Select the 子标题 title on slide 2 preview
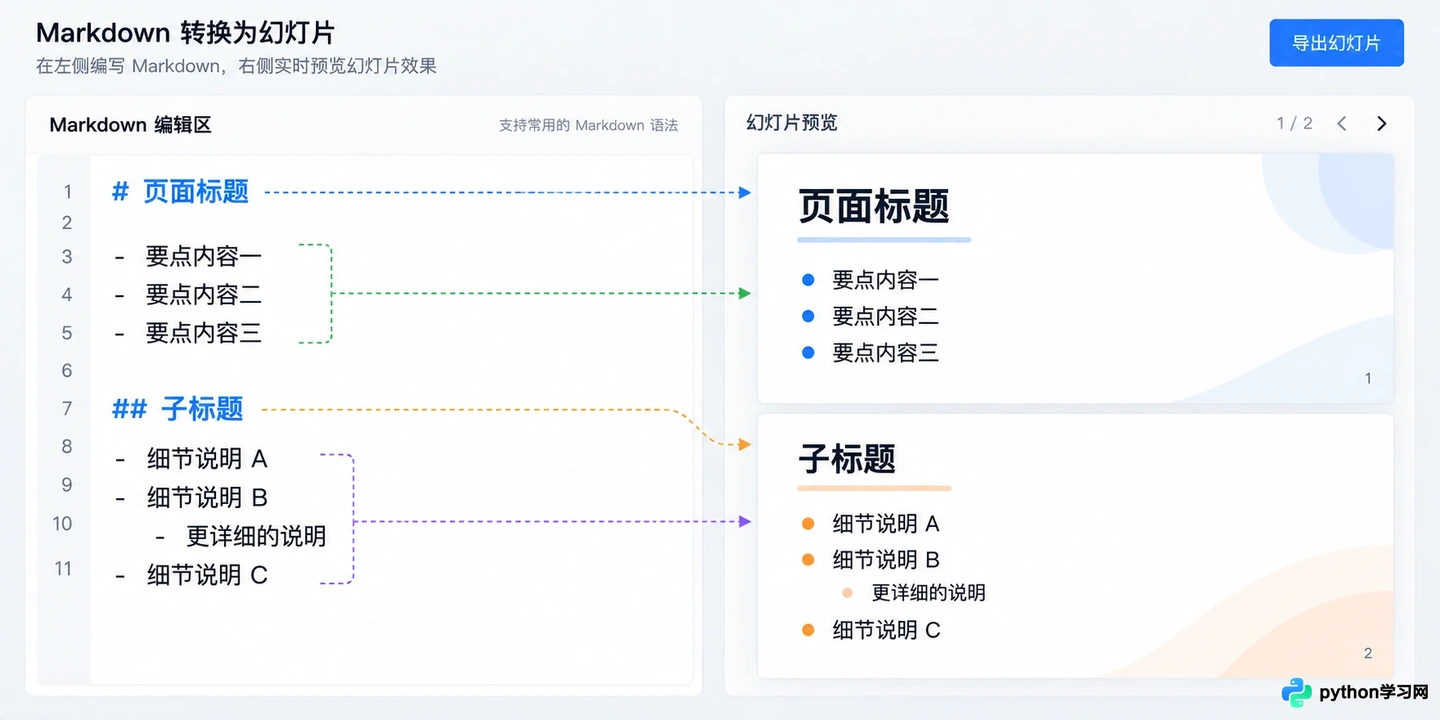 tap(847, 459)
